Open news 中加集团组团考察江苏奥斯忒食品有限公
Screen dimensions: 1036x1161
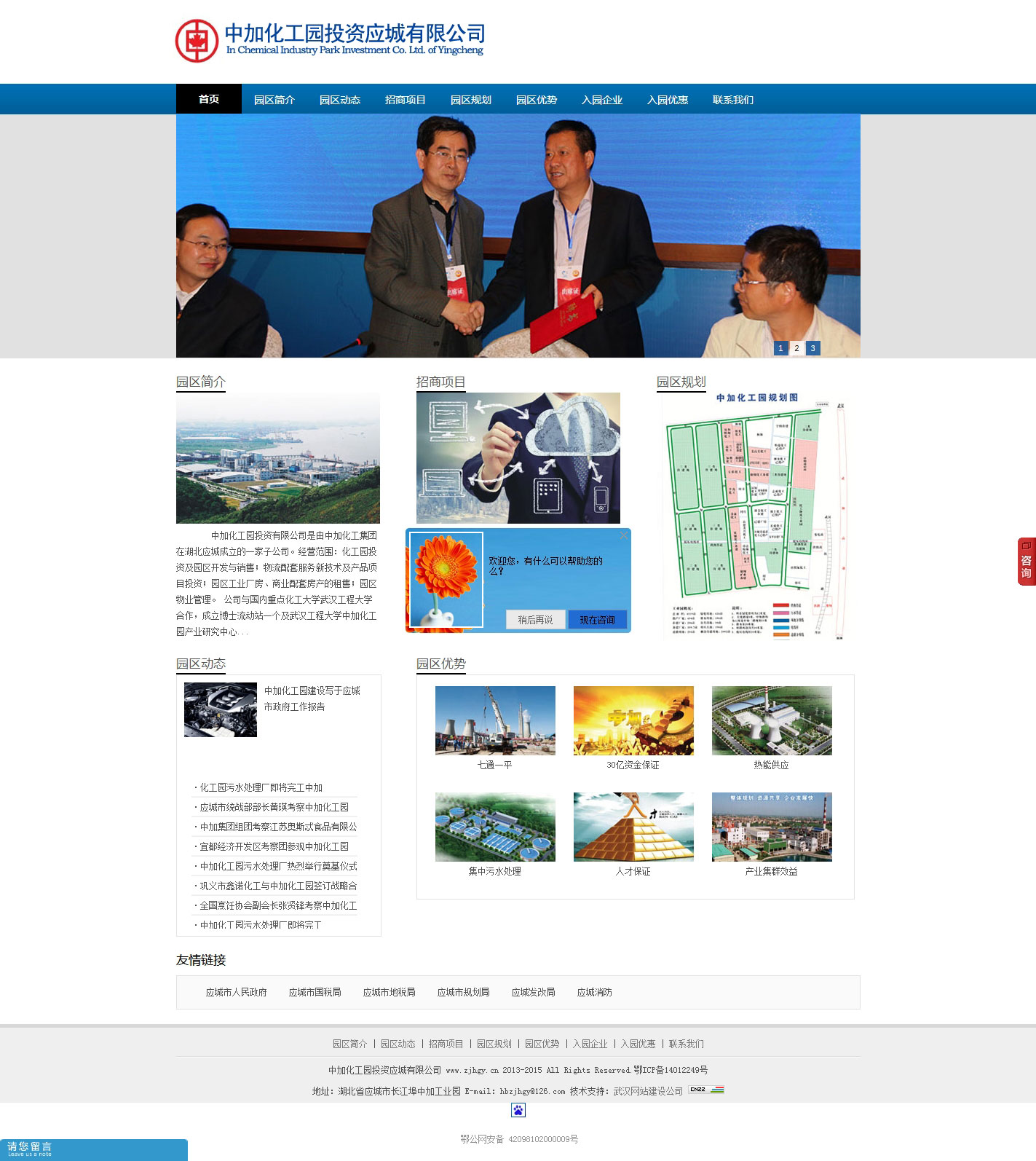pos(279,827)
